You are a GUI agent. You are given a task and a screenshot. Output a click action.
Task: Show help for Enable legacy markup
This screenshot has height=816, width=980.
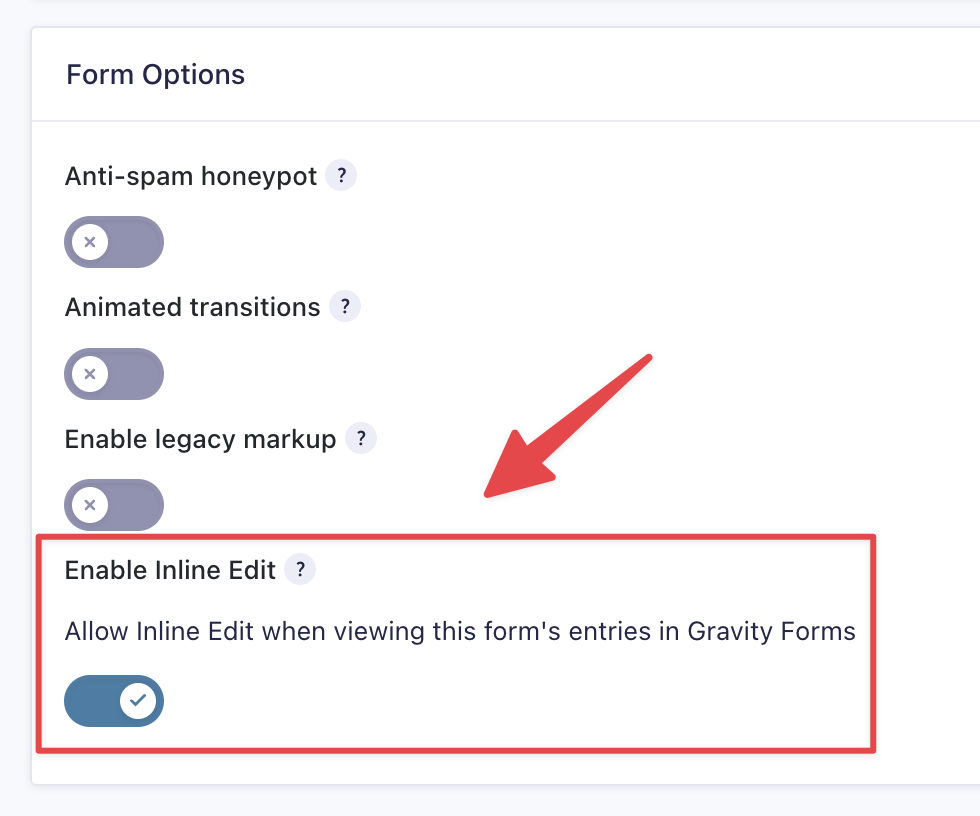(x=361, y=439)
